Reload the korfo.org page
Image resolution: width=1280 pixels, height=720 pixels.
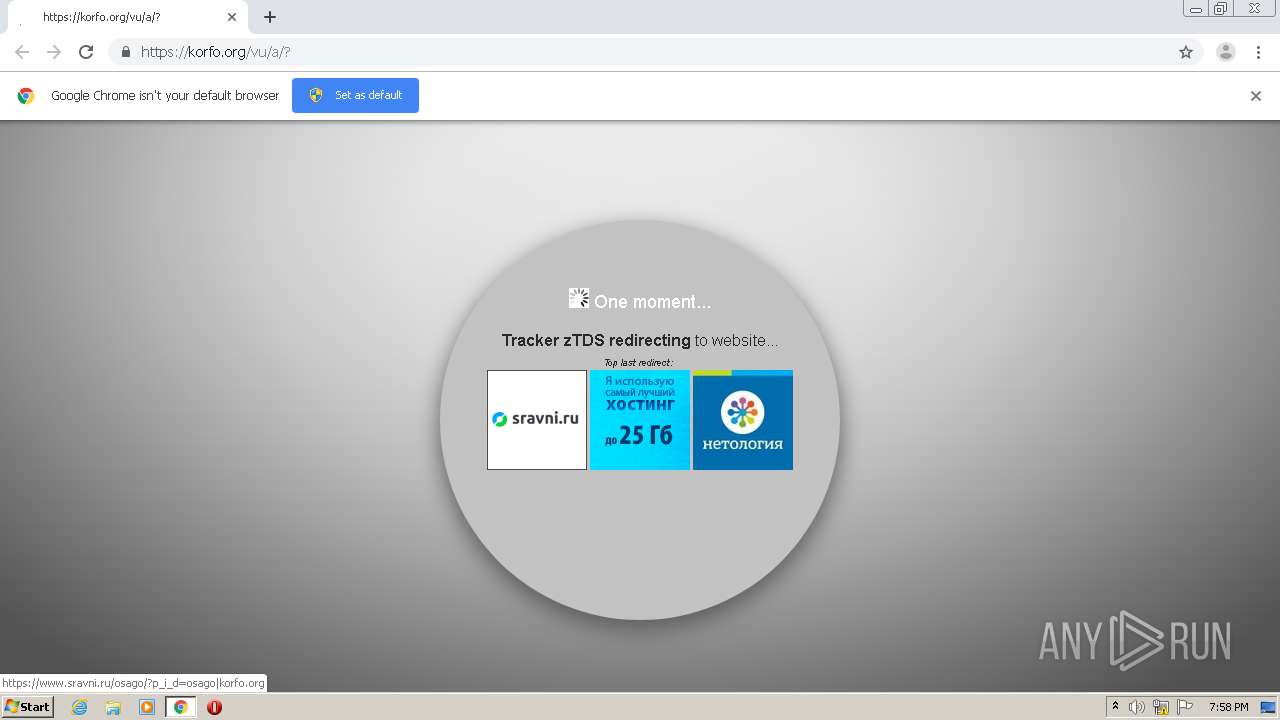pyautogui.click(x=86, y=52)
